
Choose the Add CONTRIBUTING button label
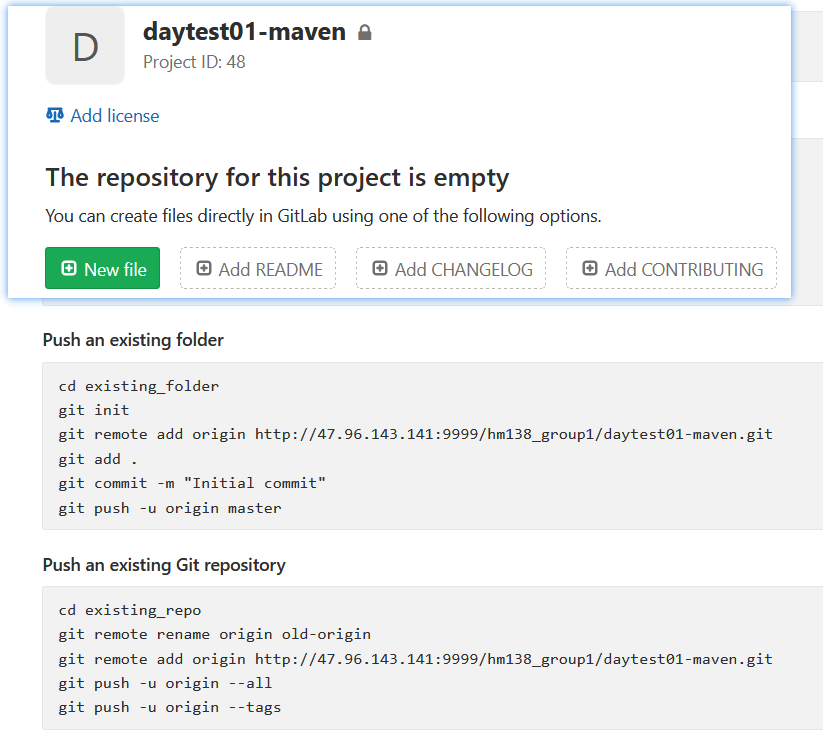[683, 269]
